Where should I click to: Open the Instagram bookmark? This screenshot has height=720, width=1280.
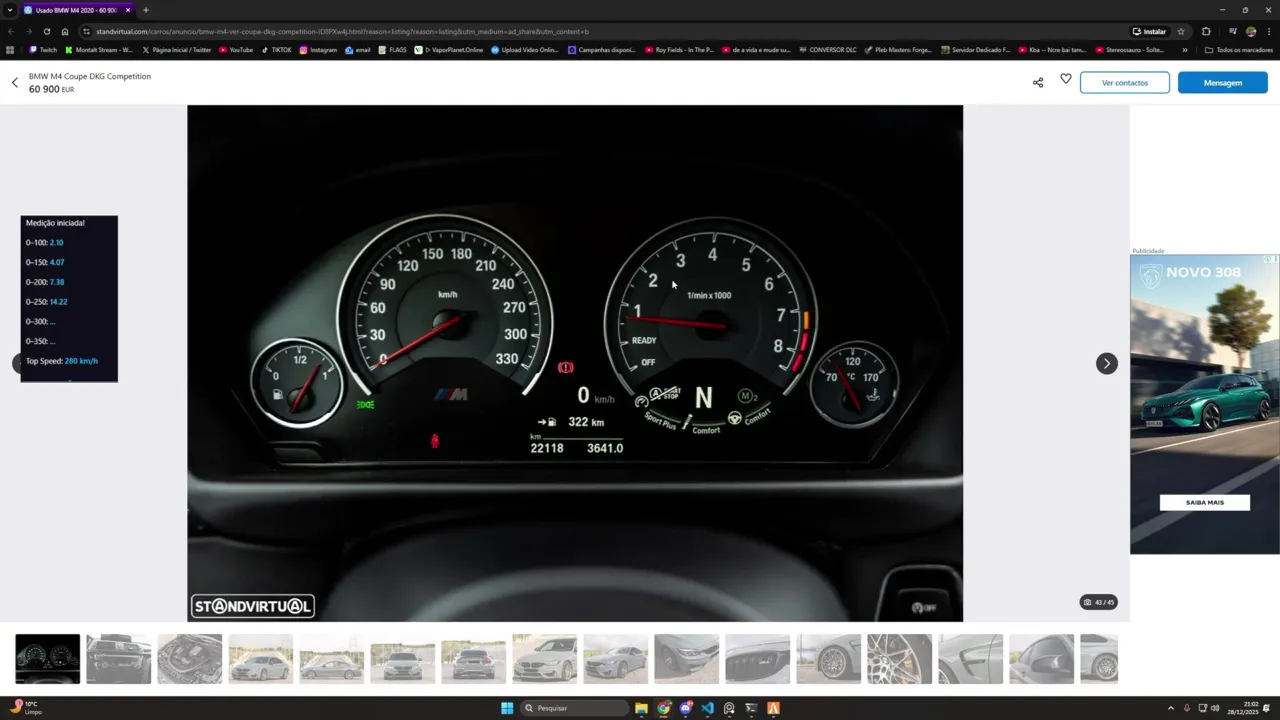click(318, 49)
